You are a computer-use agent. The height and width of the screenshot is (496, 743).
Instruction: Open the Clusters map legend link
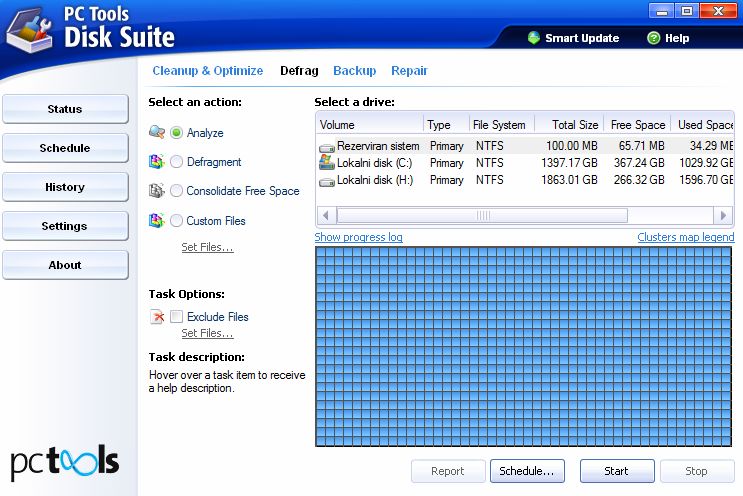[x=686, y=237]
